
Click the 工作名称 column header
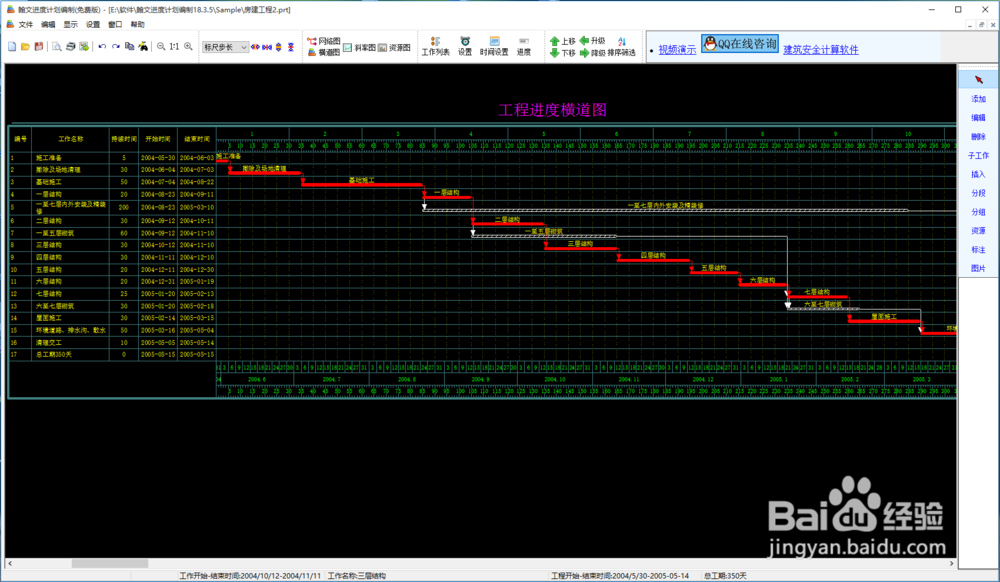[70, 139]
